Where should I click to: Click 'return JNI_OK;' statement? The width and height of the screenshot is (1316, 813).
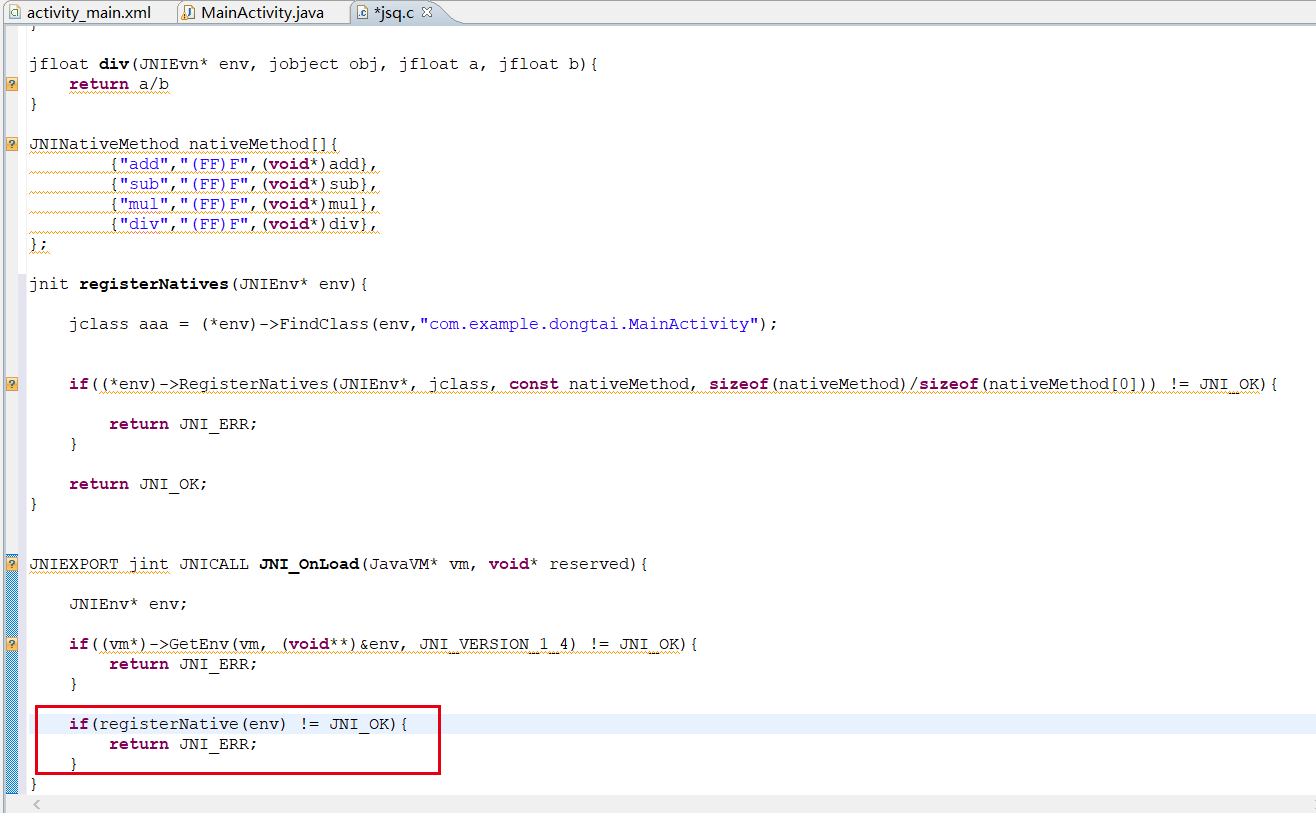pos(138,484)
